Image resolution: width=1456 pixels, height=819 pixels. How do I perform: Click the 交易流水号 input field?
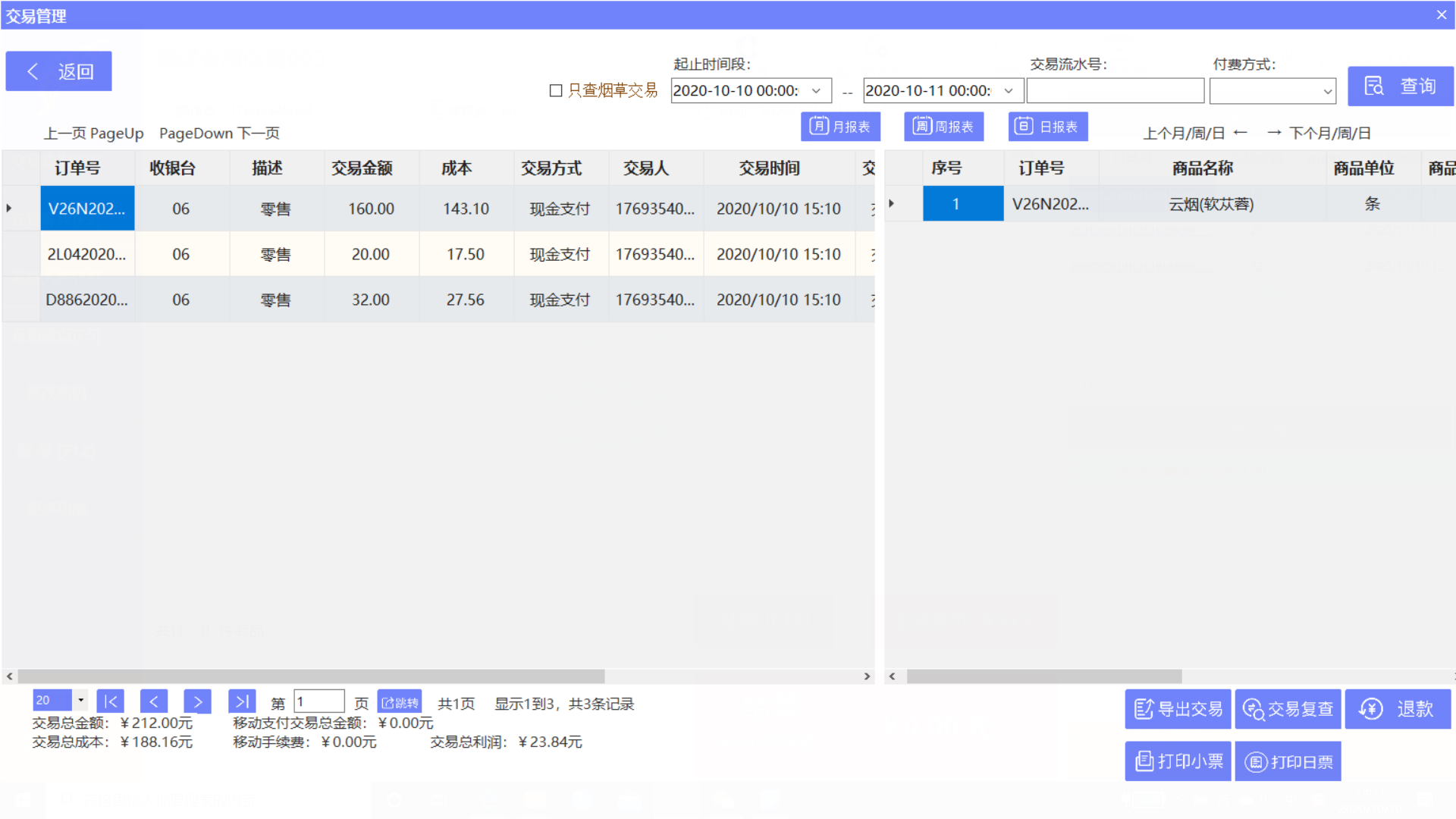coord(1115,90)
